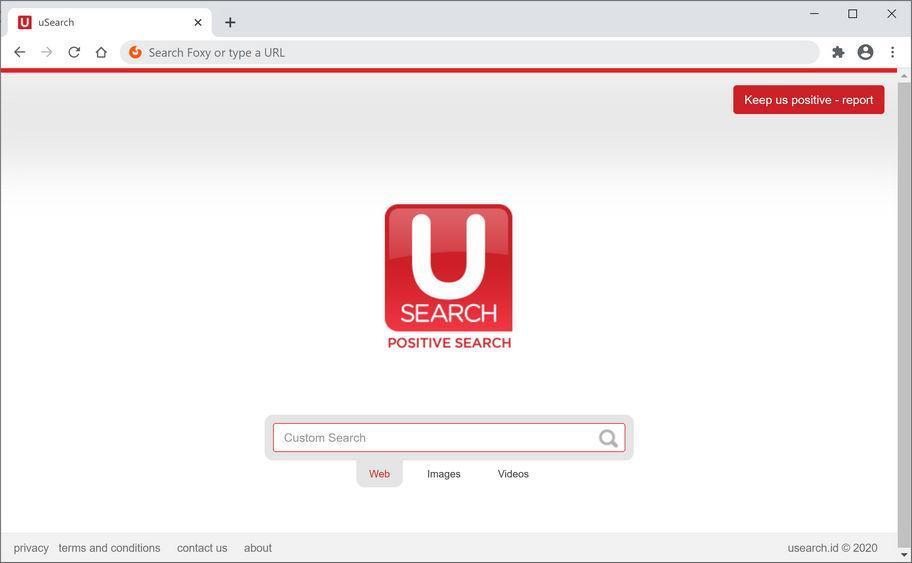Select the uSearch browser tab
This screenshot has height=563, width=912.
[109, 22]
